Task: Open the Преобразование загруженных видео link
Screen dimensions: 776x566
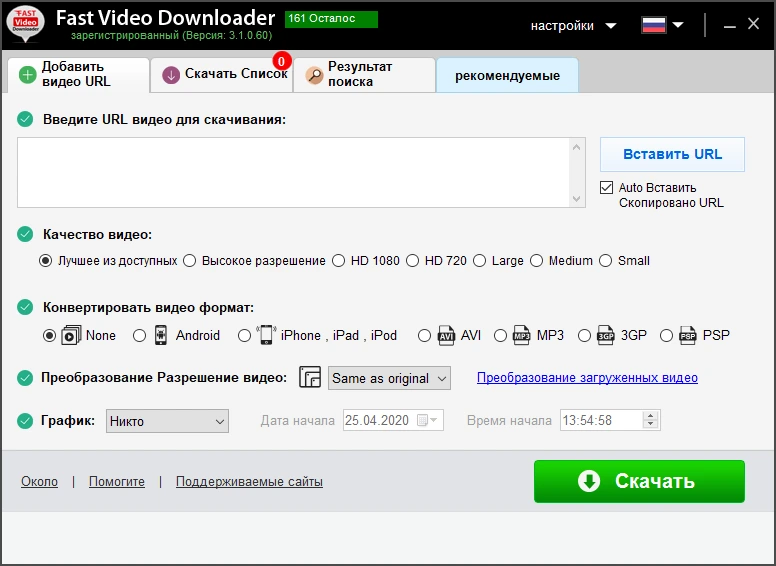Action: 587,377
